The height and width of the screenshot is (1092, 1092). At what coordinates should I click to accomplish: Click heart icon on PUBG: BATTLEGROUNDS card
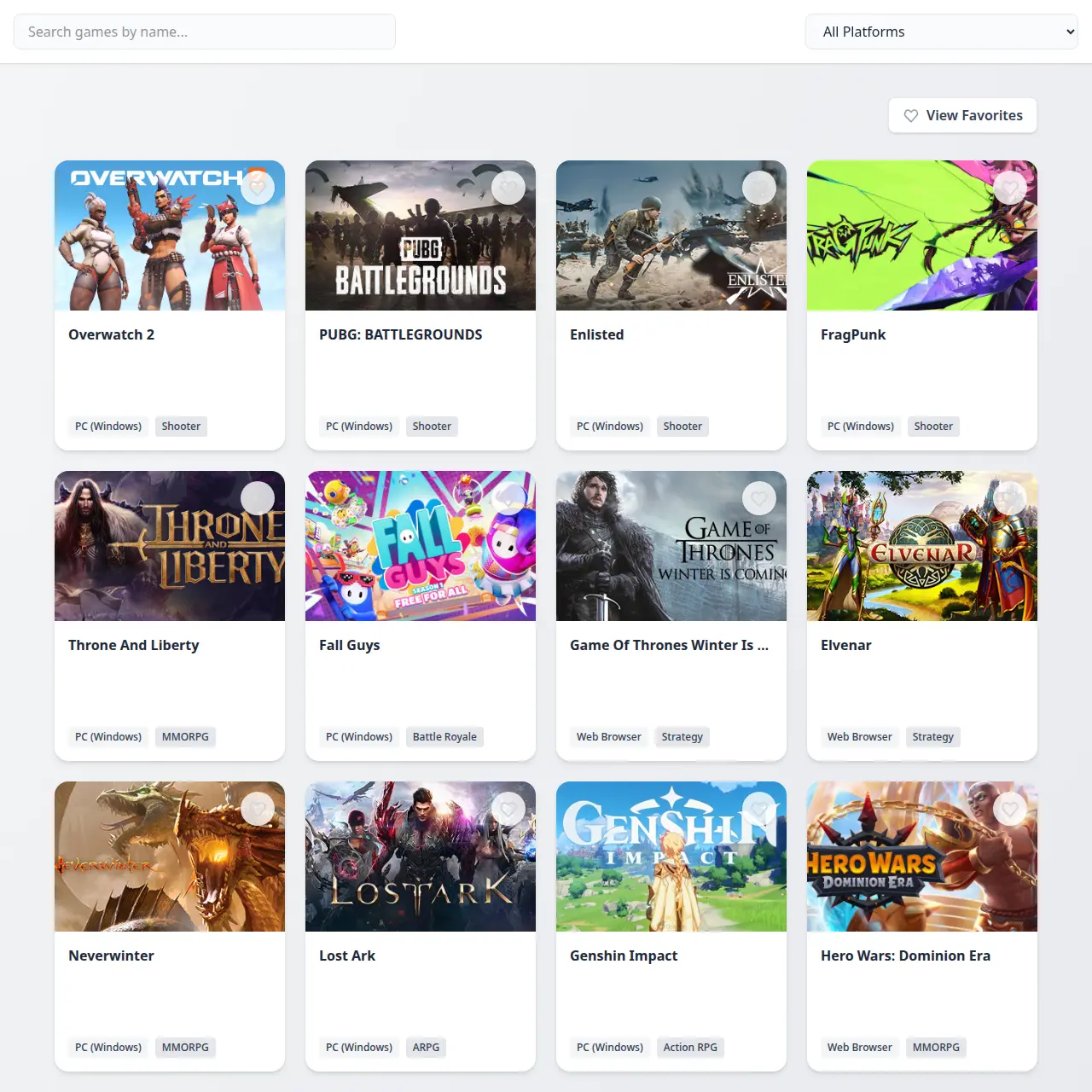[x=508, y=188]
